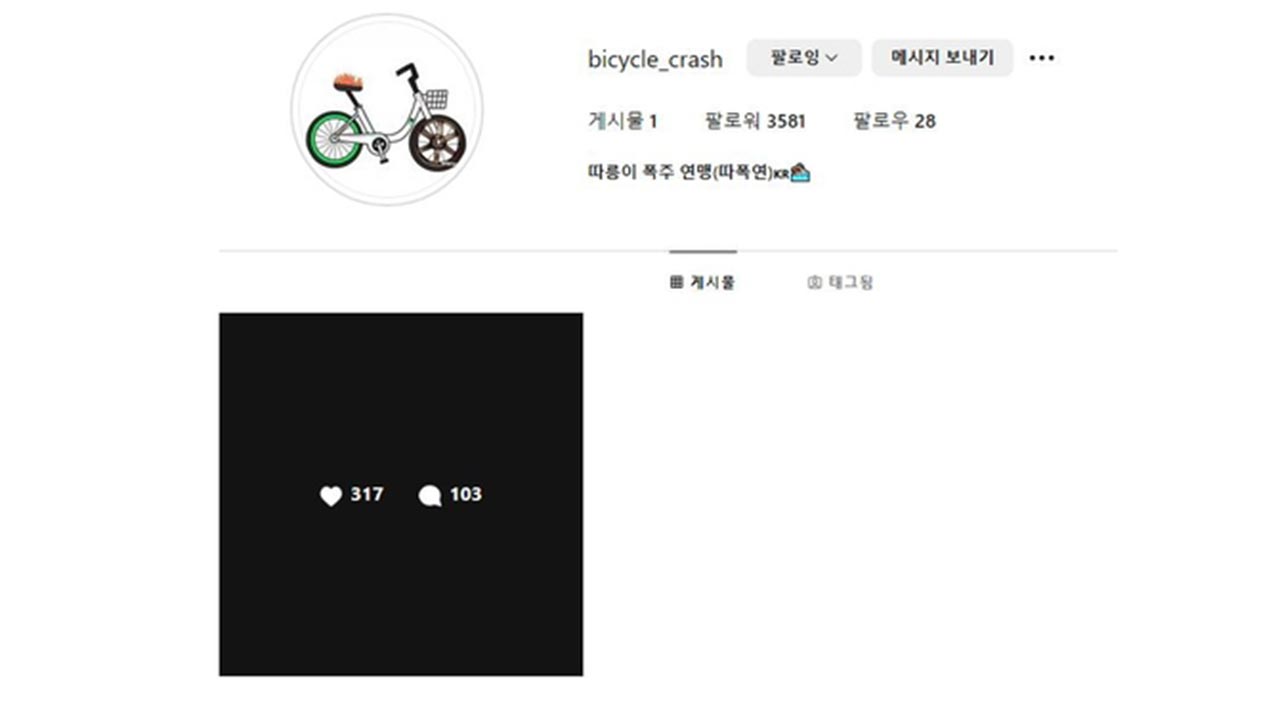Click the grid icon beside 게시물
The image size is (1280, 720).
(677, 283)
